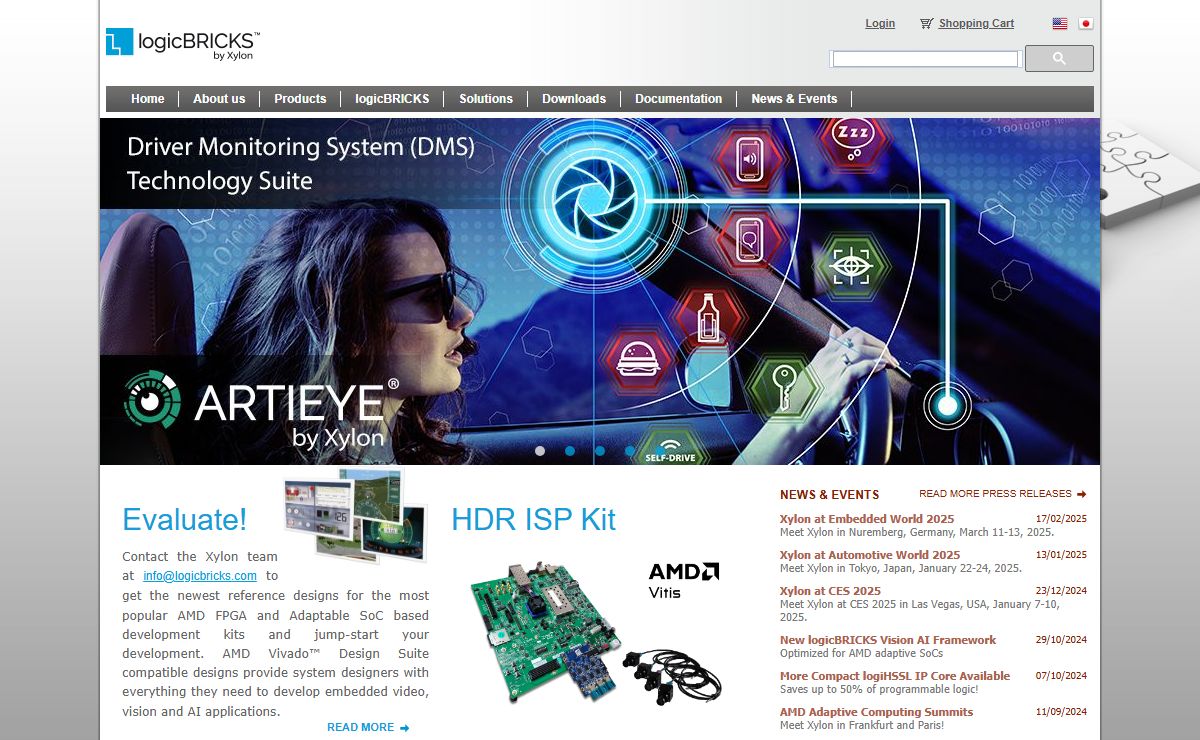Switch to the US English flag
Image resolution: width=1200 pixels, height=740 pixels.
(x=1060, y=23)
